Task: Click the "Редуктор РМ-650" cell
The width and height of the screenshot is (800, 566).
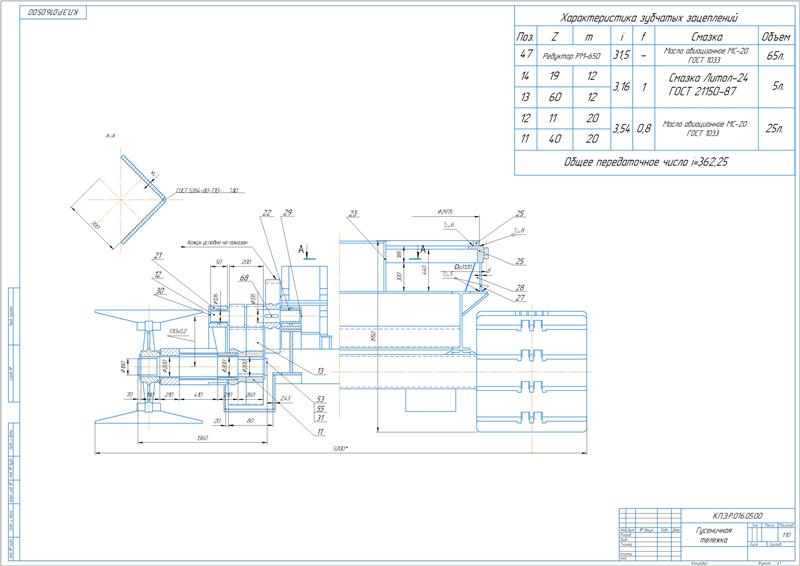Action: click(x=572, y=56)
